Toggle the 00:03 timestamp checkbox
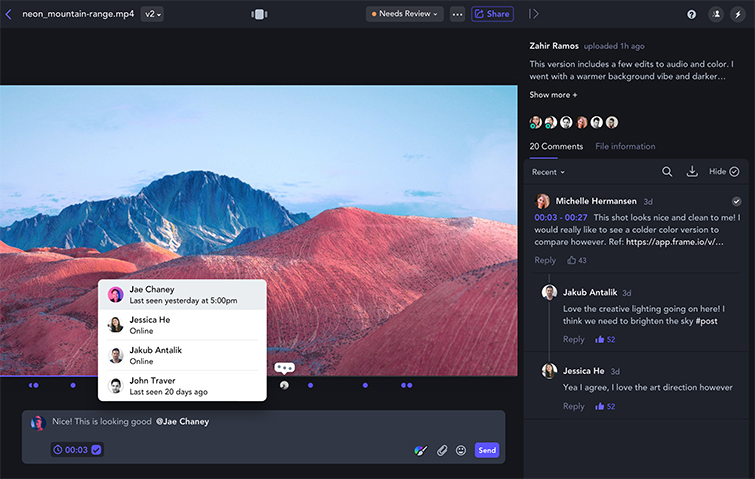 coord(96,450)
